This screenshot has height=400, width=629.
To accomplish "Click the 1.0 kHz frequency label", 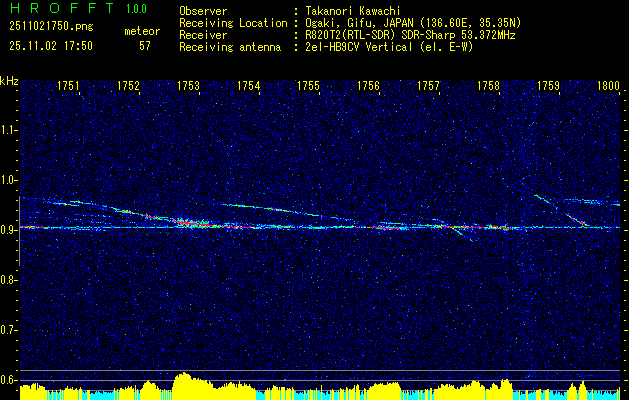I will pos(9,180).
